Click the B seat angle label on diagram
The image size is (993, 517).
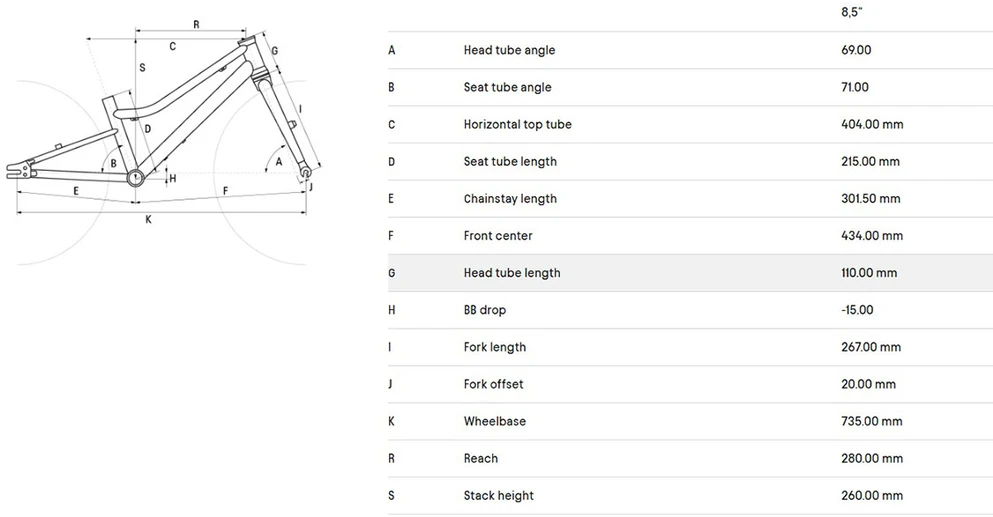coord(113,163)
